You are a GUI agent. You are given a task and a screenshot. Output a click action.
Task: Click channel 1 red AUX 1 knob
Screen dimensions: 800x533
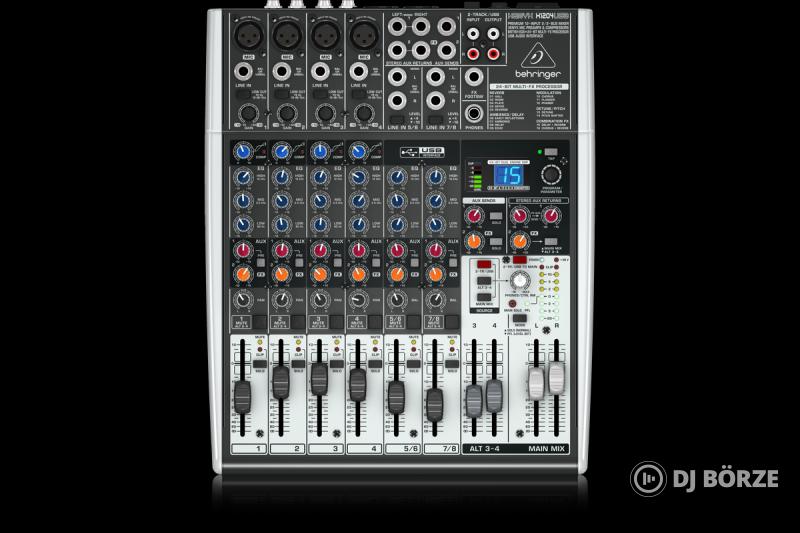pyautogui.click(x=243, y=250)
